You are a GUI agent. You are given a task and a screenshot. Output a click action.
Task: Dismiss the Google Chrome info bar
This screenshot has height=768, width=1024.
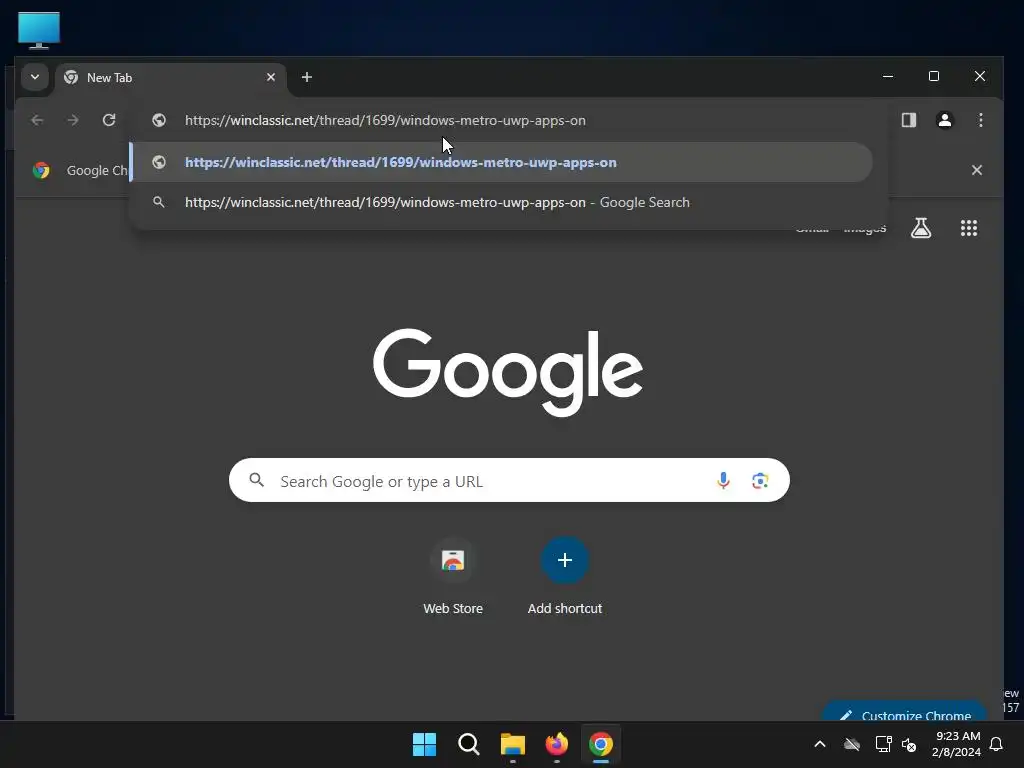[977, 170]
